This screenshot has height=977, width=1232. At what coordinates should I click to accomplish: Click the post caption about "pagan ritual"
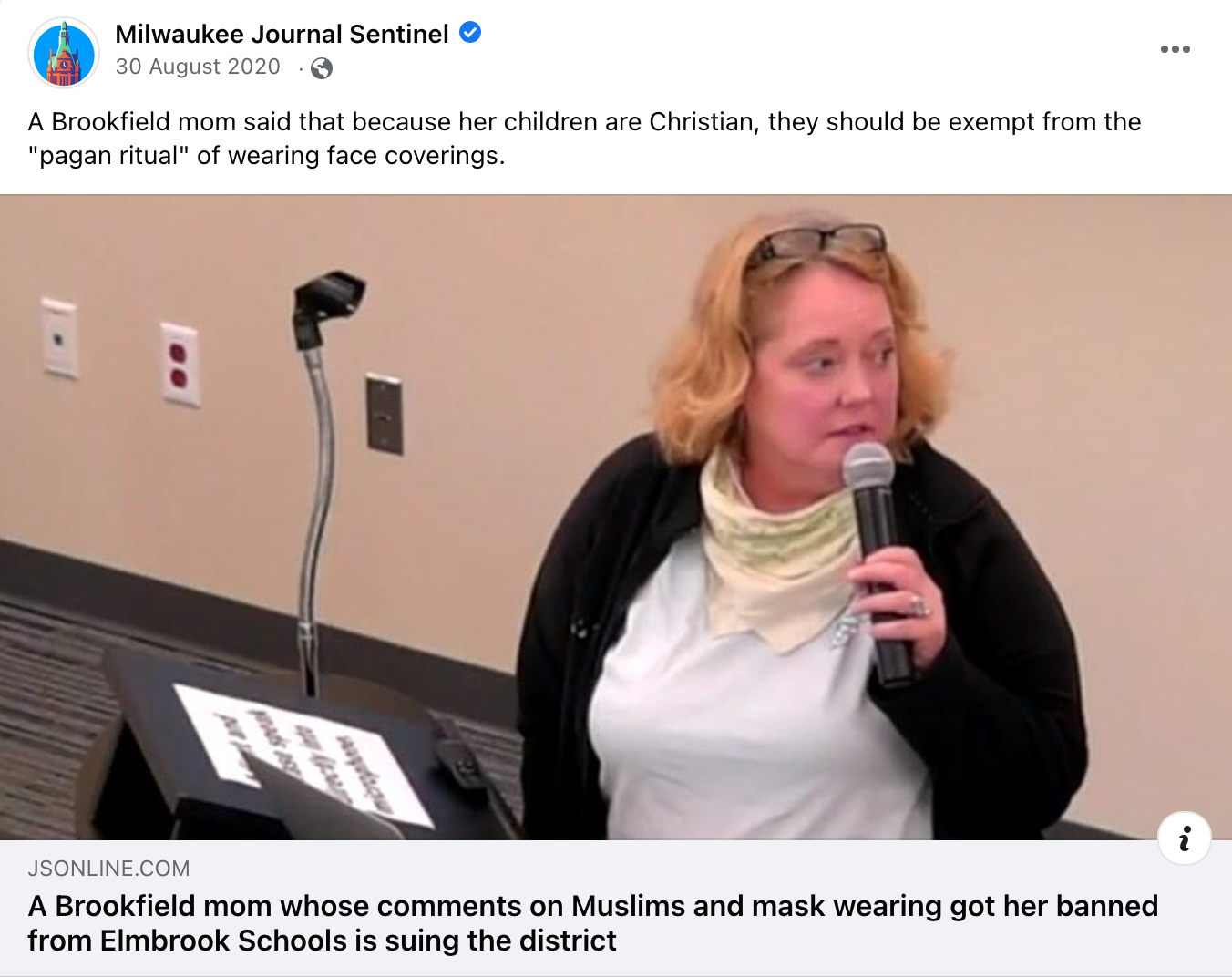(x=584, y=139)
